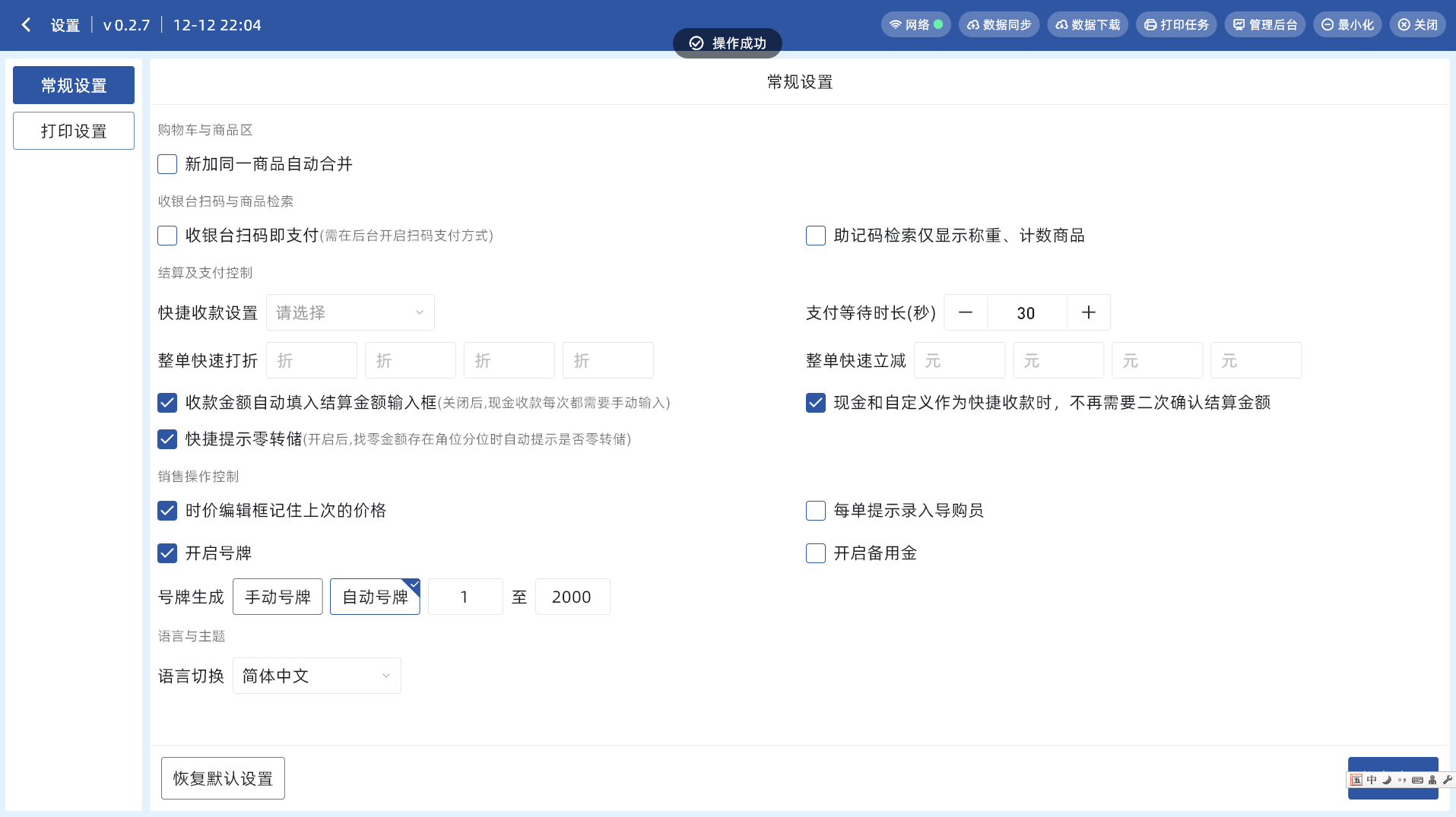1456x817 pixels.
Task: Open the 网络 network status indicator
Action: tap(915, 25)
